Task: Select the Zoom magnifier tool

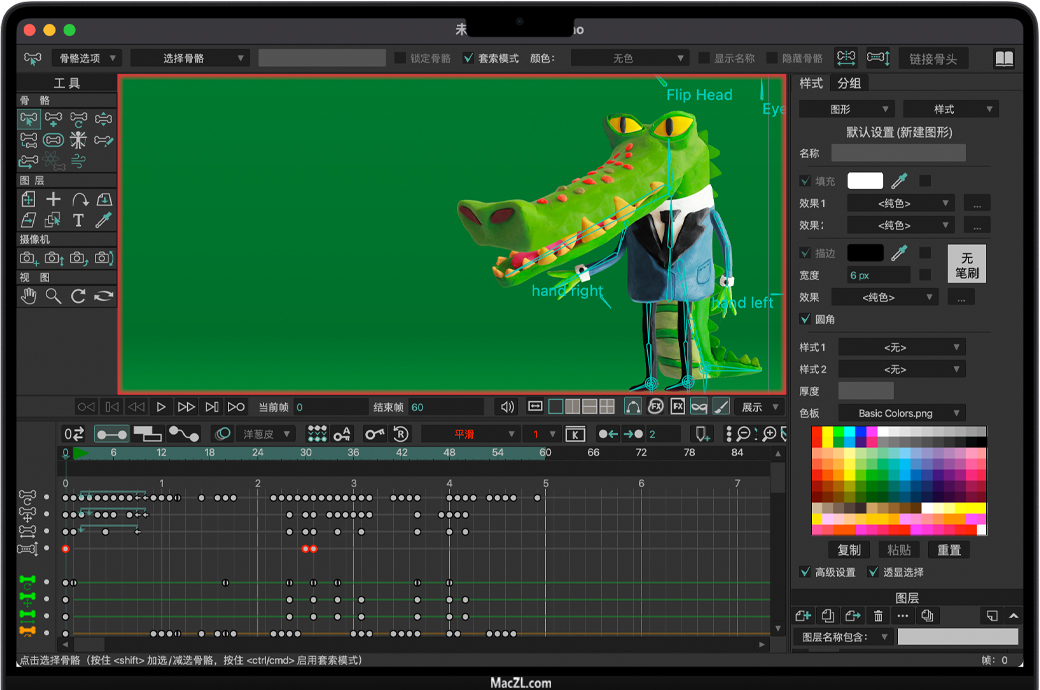Action: [x=53, y=295]
